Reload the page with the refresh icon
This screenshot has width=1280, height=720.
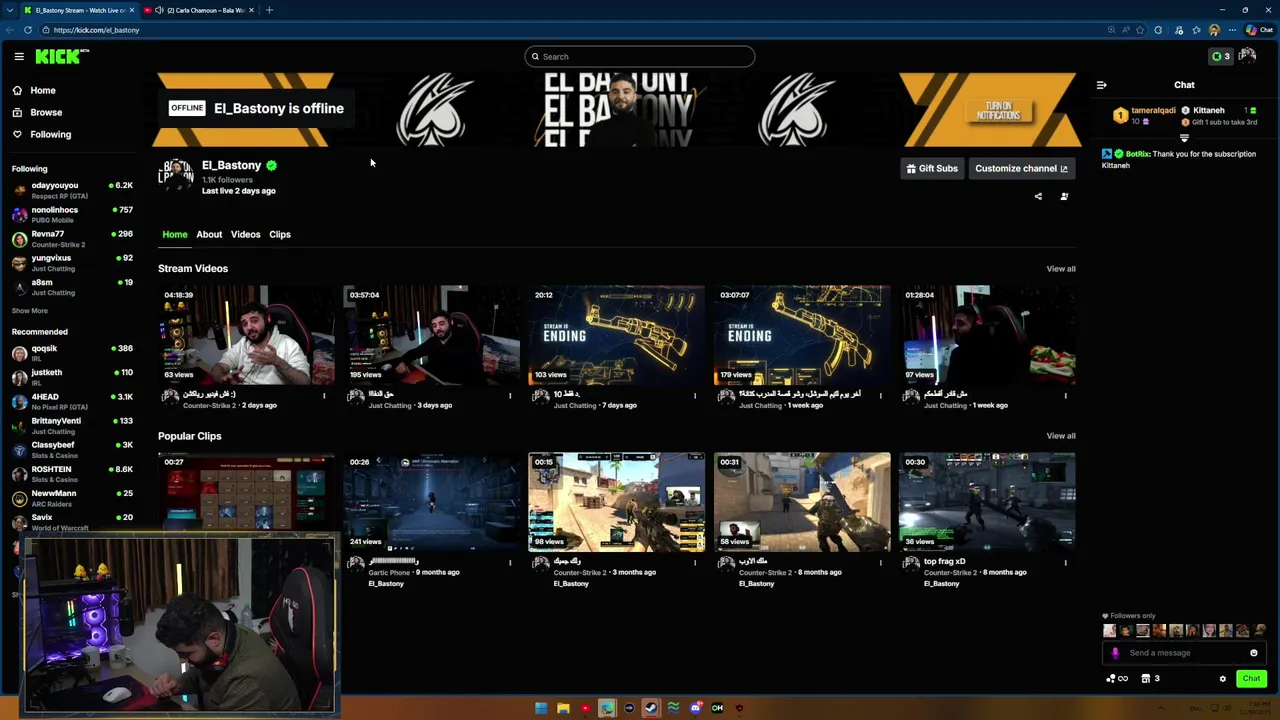coord(28,30)
